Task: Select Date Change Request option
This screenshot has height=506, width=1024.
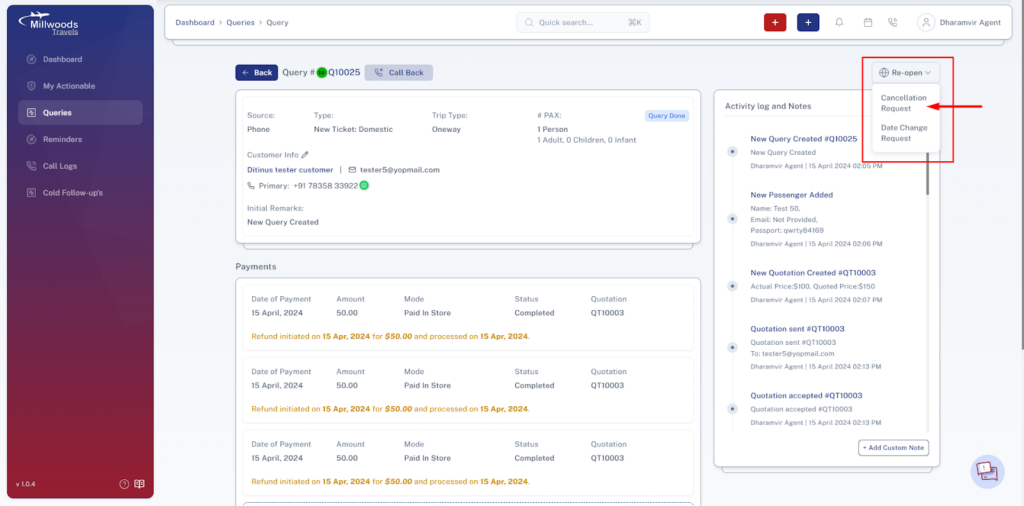Action: coord(904,133)
